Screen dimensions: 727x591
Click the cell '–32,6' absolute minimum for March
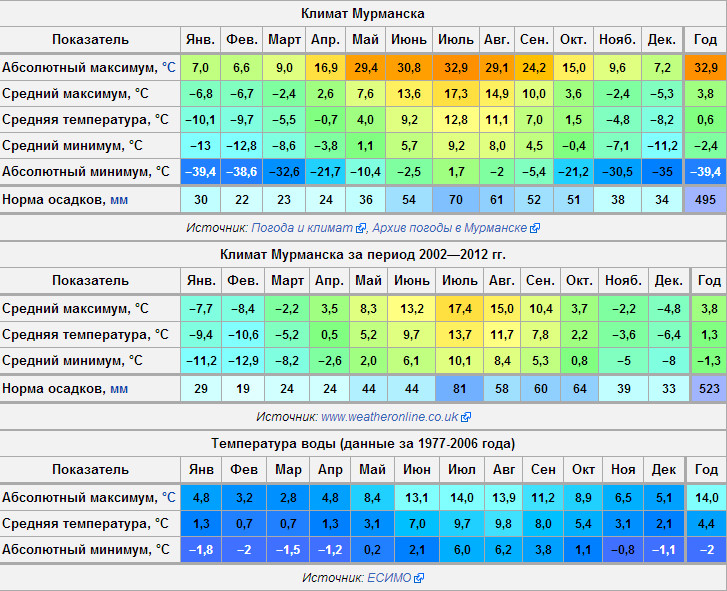point(284,172)
